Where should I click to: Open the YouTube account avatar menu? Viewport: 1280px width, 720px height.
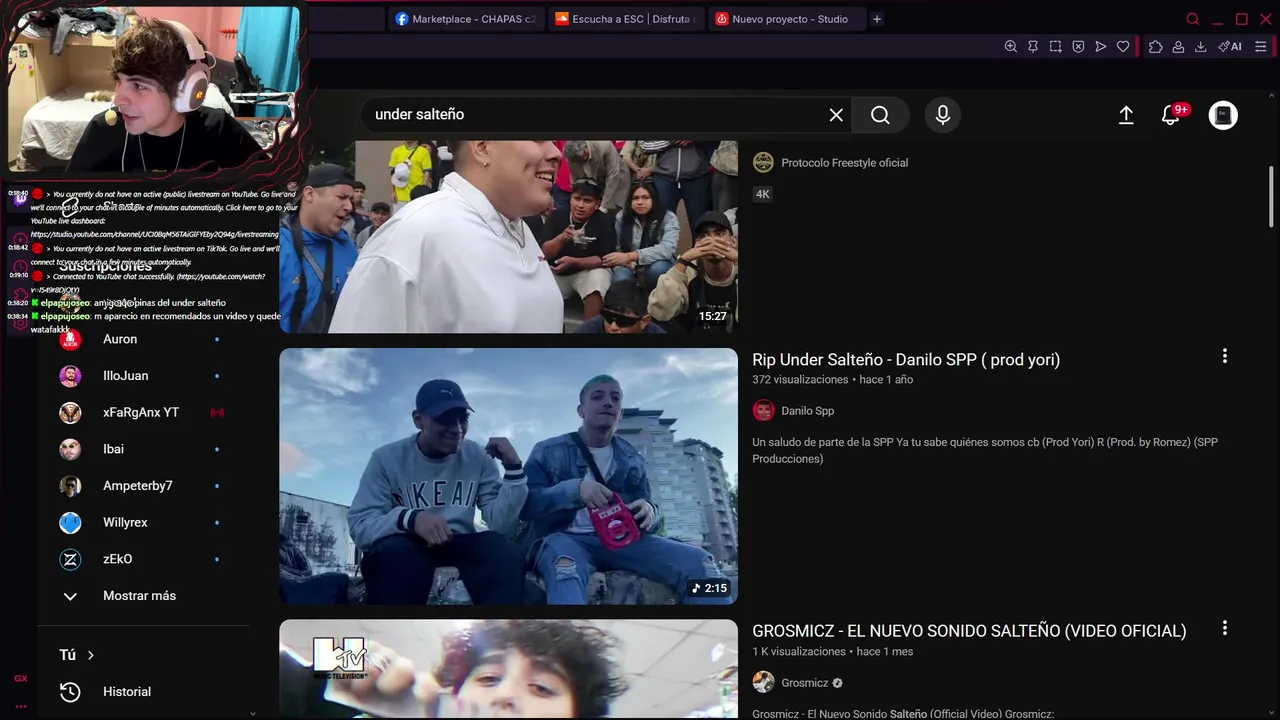coord(1223,115)
